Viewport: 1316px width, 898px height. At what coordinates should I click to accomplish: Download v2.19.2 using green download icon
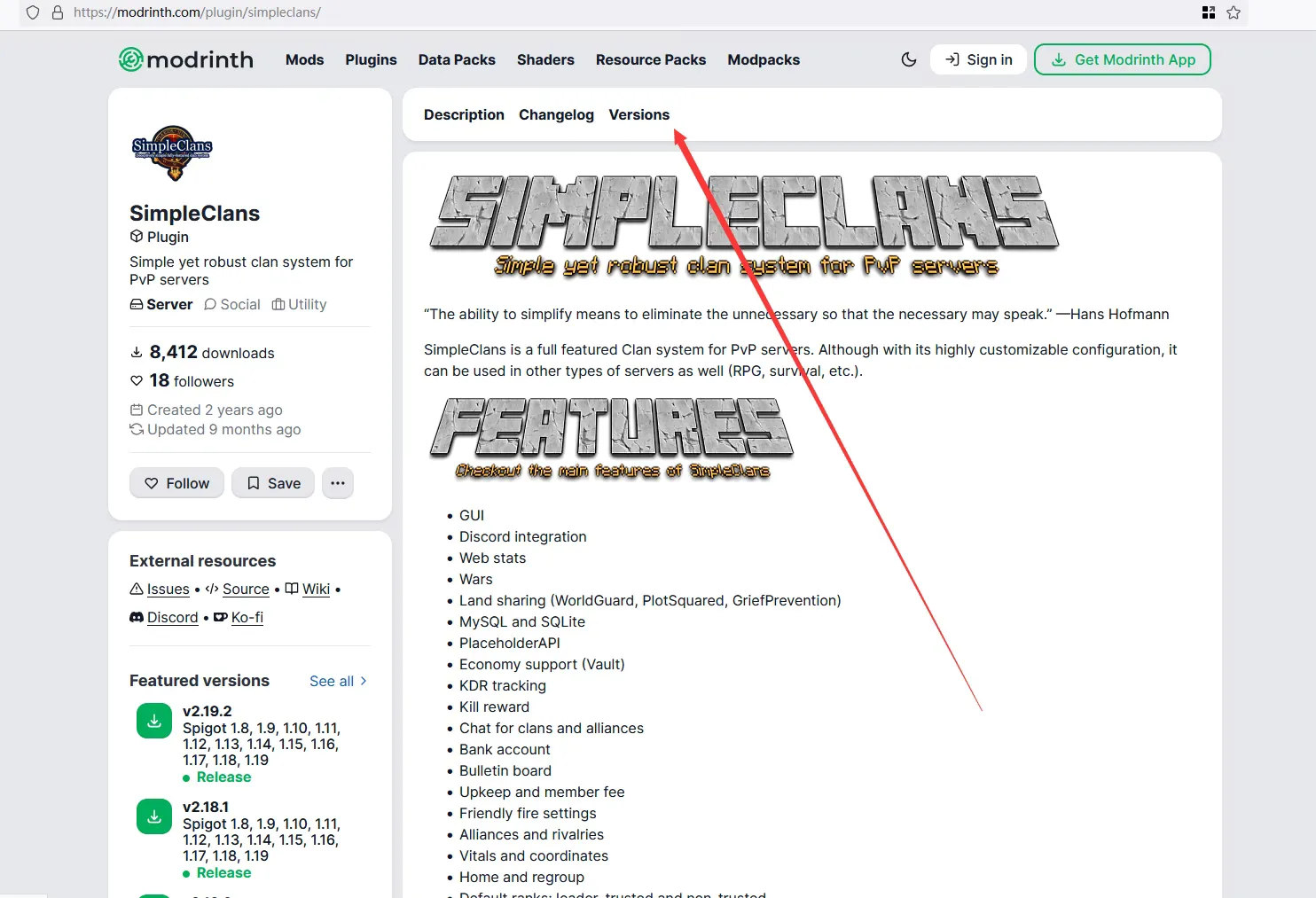154,721
